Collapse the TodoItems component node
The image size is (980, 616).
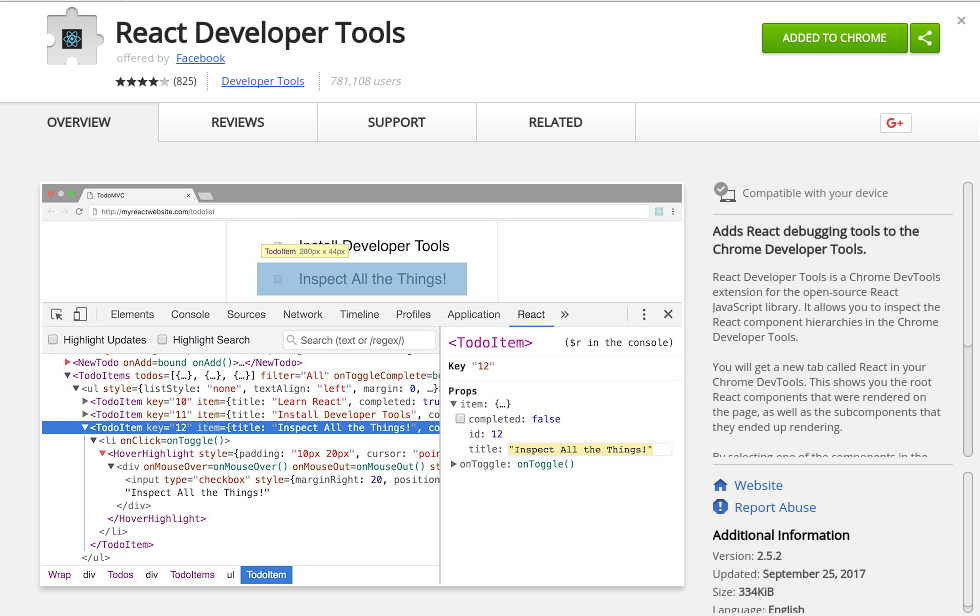68,375
